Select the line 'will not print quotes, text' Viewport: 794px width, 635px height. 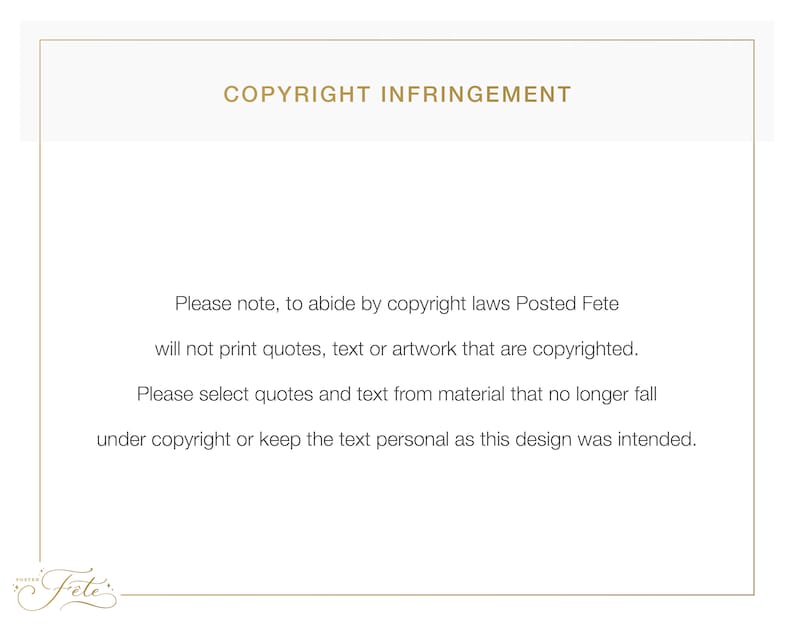pos(397,349)
